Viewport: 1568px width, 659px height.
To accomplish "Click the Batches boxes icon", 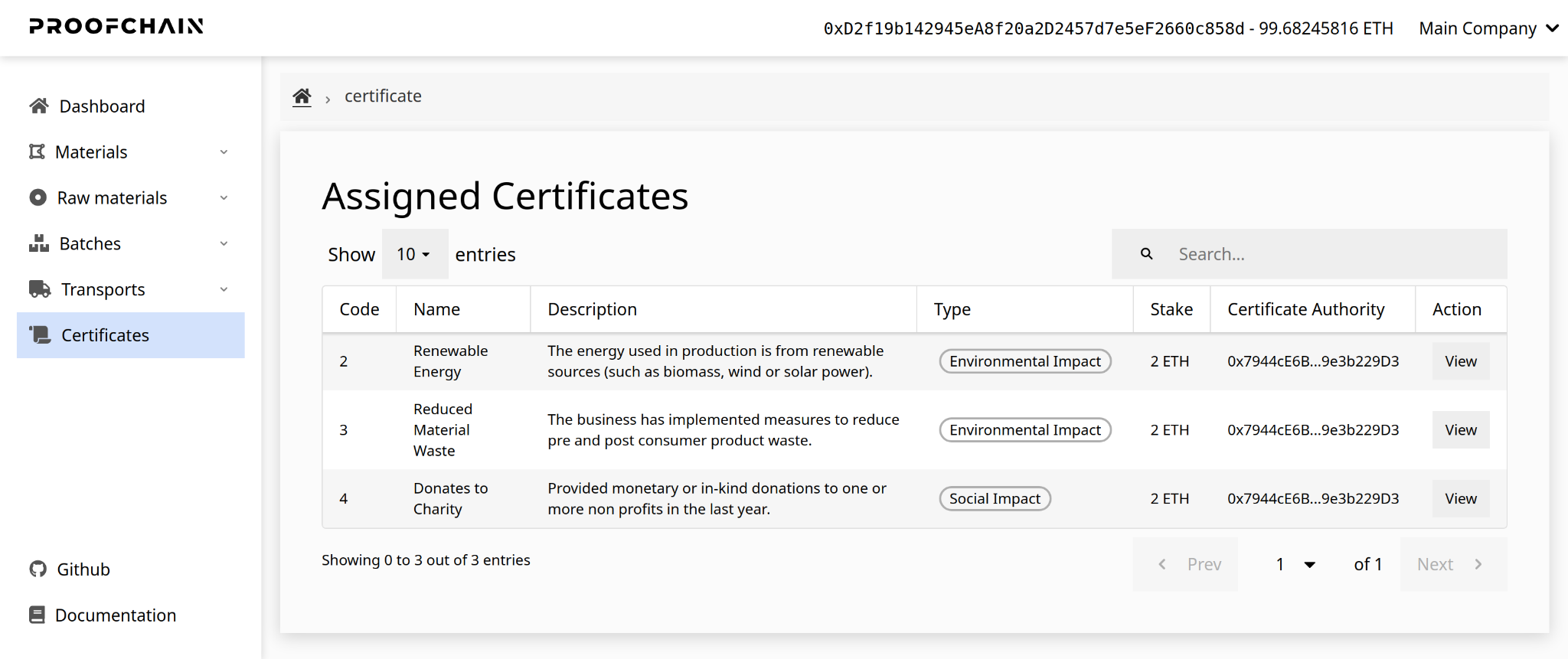I will [x=39, y=243].
